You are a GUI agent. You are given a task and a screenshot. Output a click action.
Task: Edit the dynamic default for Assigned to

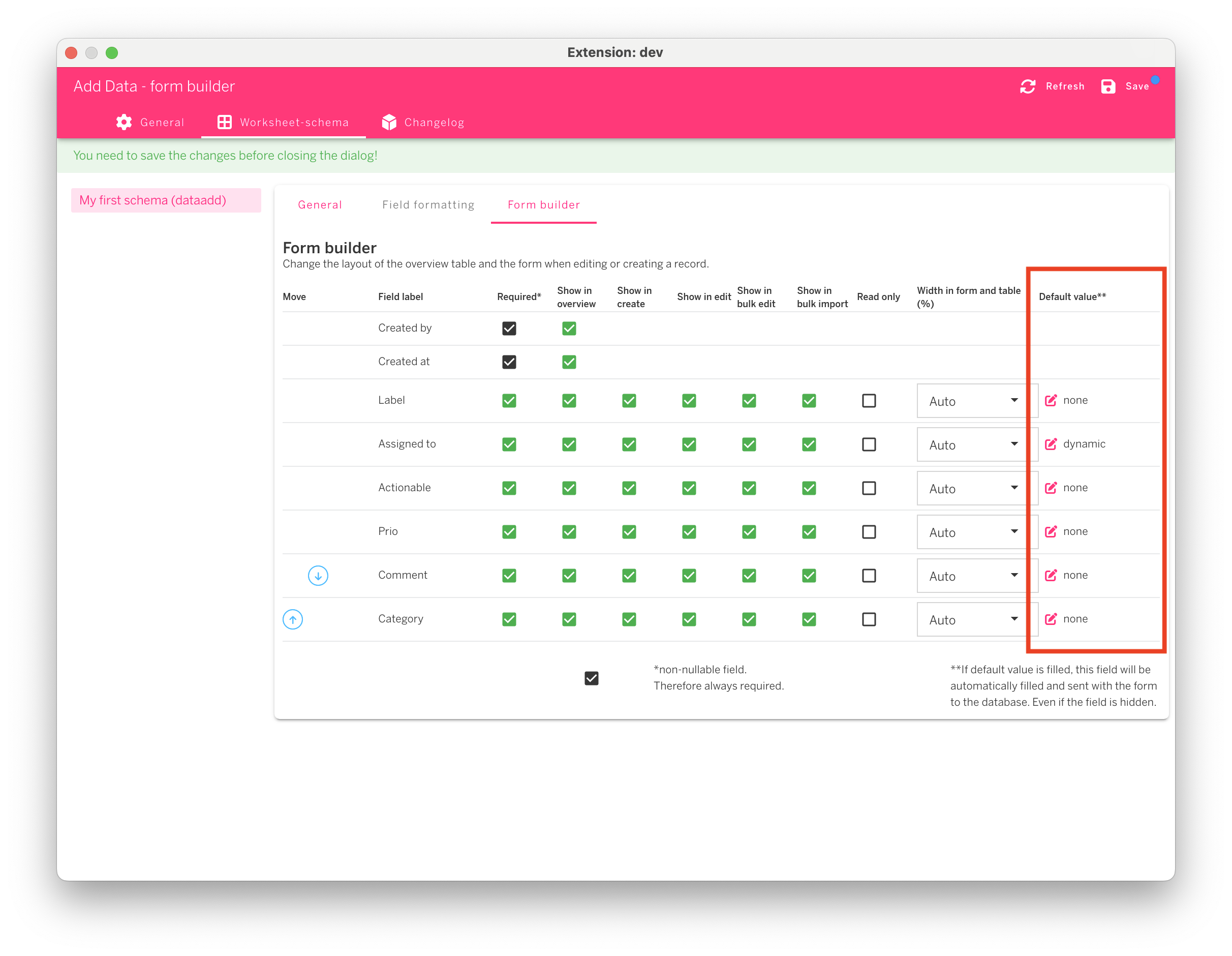point(1051,444)
